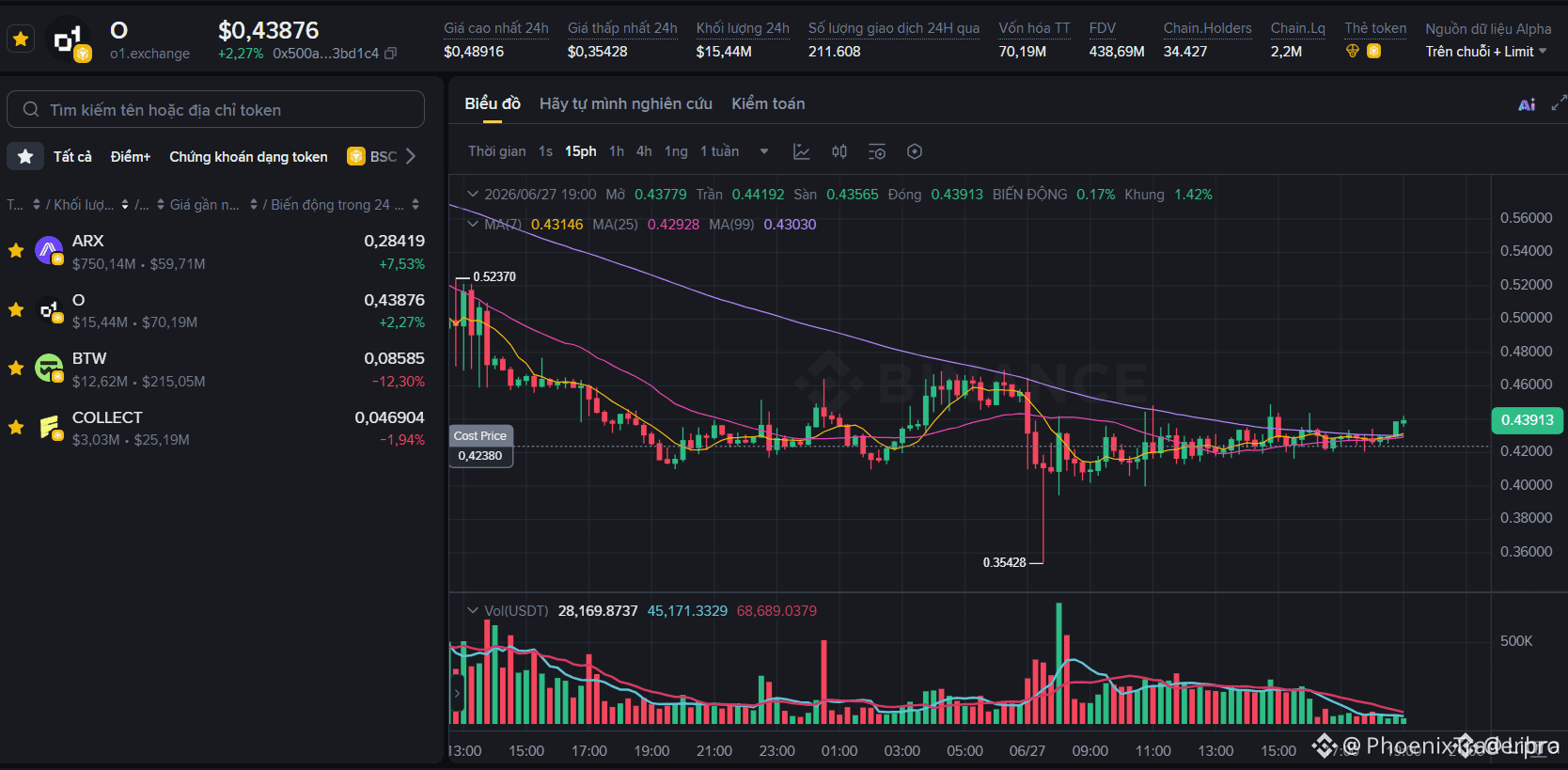Open Chứng khoán dạng token tab
1568x770 pixels.
coord(248,156)
